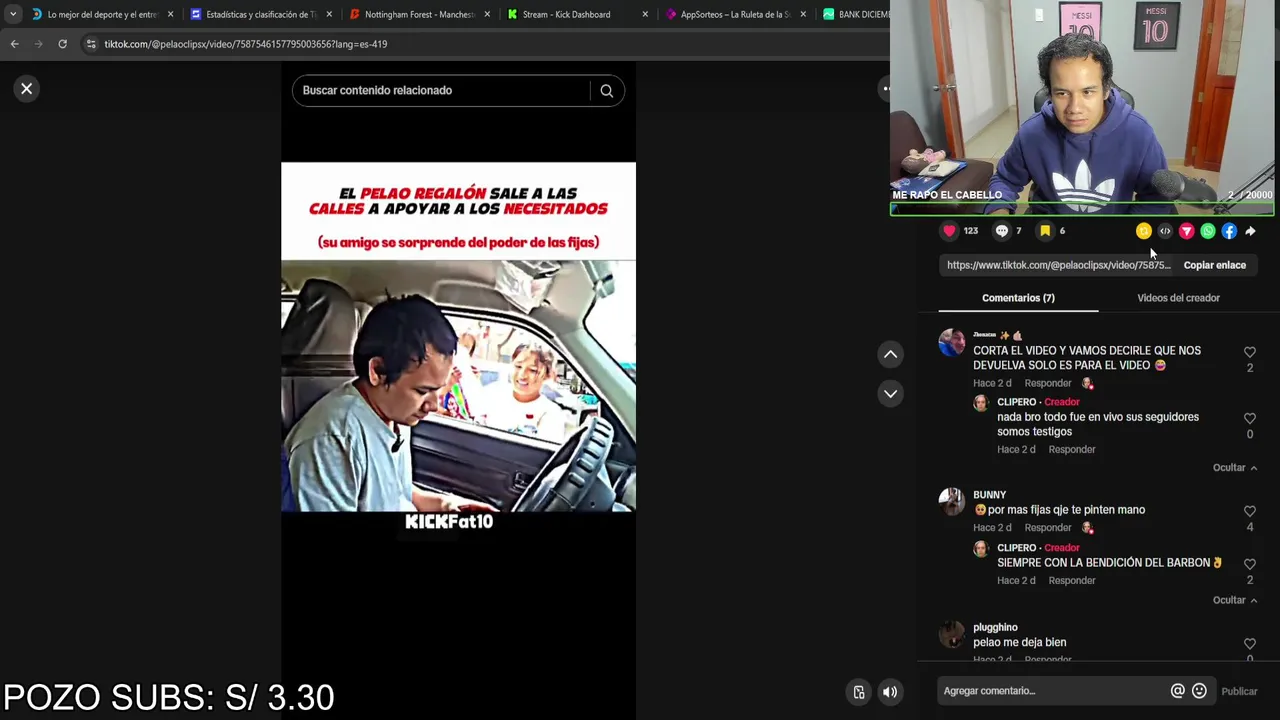Select the TikTok video URL text
Image resolution: width=1280 pixels, height=720 pixels.
point(1058,265)
